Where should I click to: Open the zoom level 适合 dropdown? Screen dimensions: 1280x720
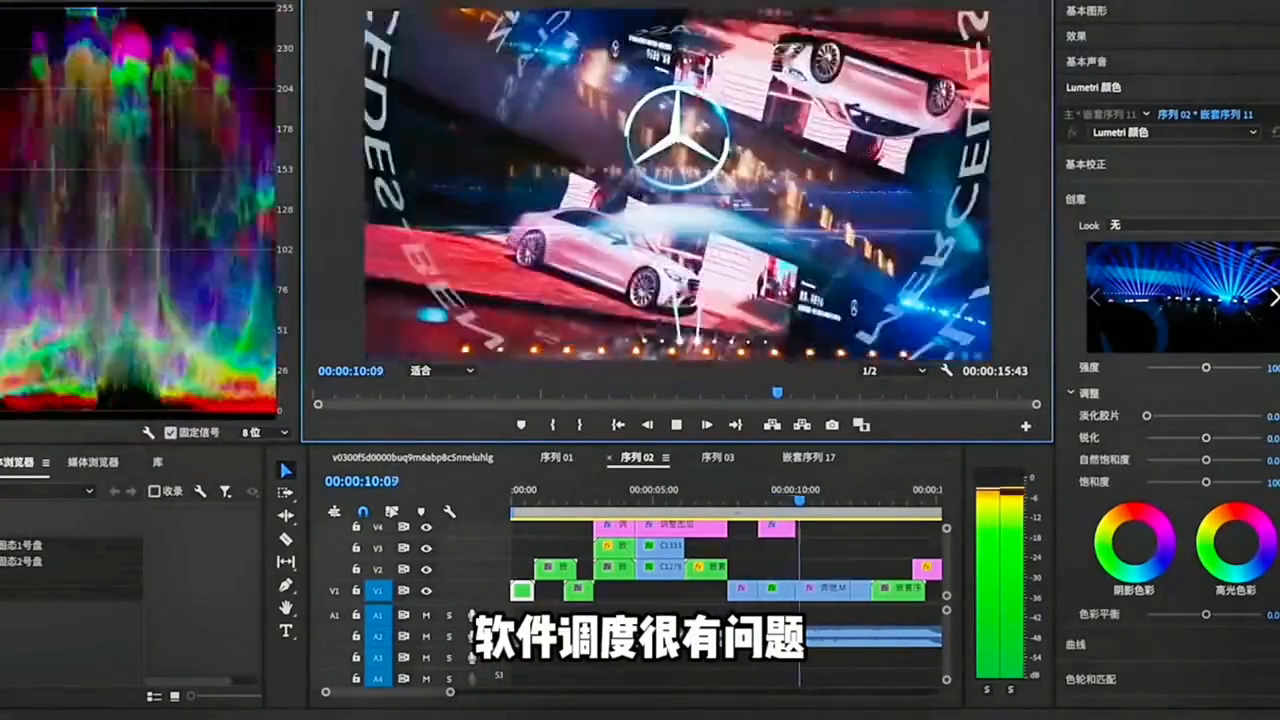(441, 370)
